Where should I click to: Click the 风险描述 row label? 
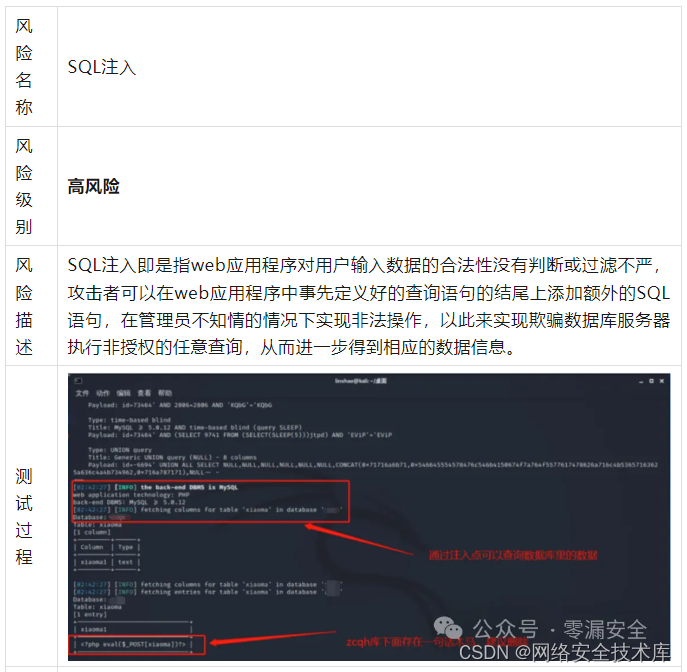24,306
